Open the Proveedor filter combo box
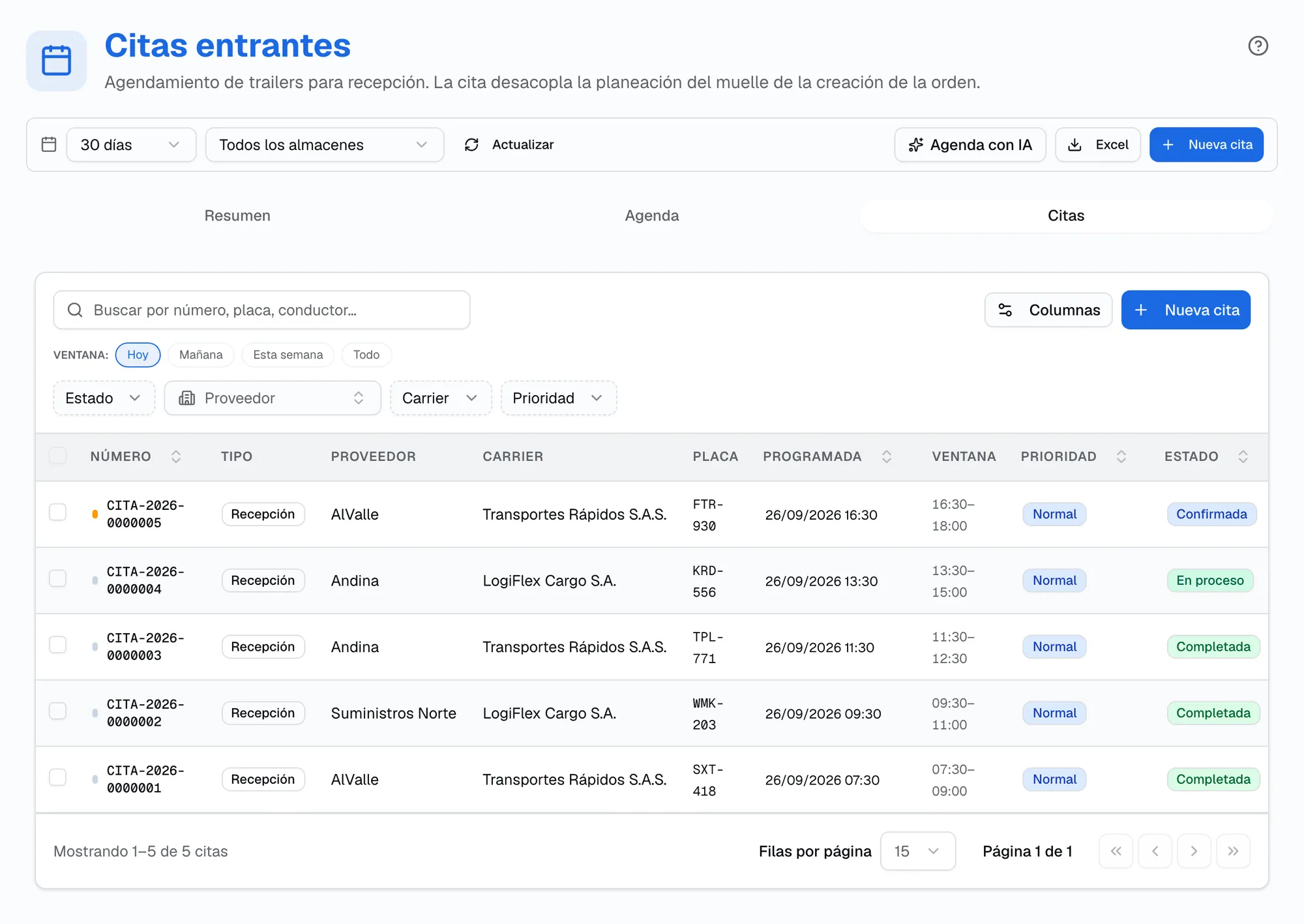The height and width of the screenshot is (924, 1304). click(273, 398)
